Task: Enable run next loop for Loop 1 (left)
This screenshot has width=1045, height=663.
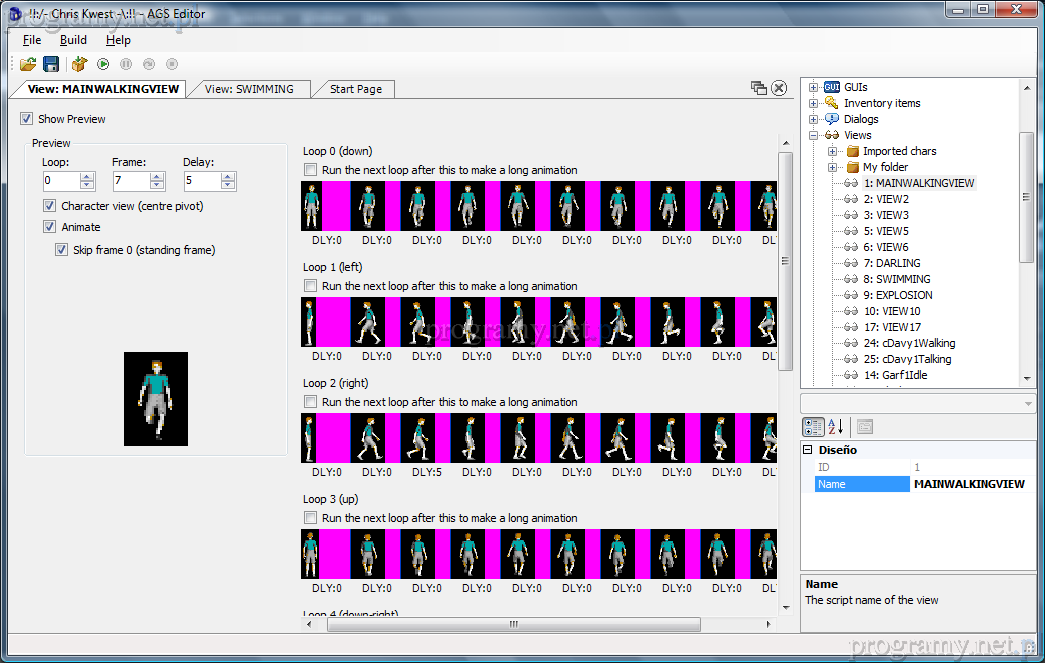Action: coord(311,286)
